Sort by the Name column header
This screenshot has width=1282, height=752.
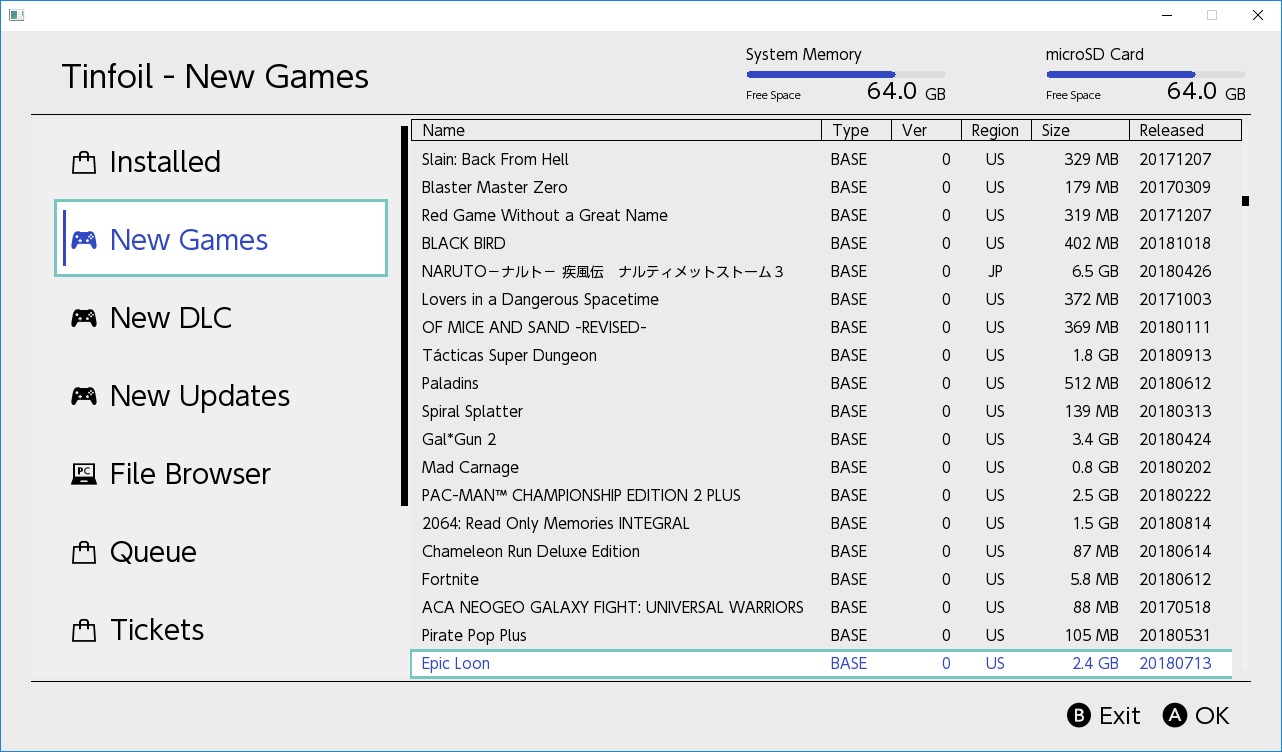[x=616, y=130]
